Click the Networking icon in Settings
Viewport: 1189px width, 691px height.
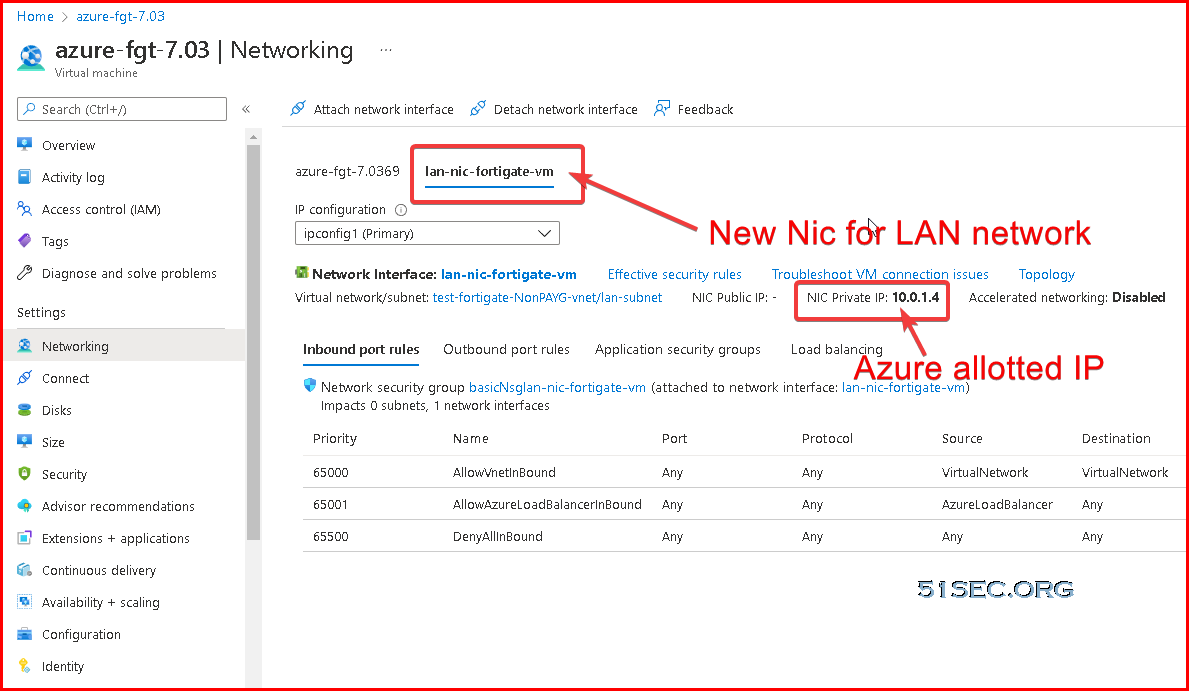click(24, 346)
